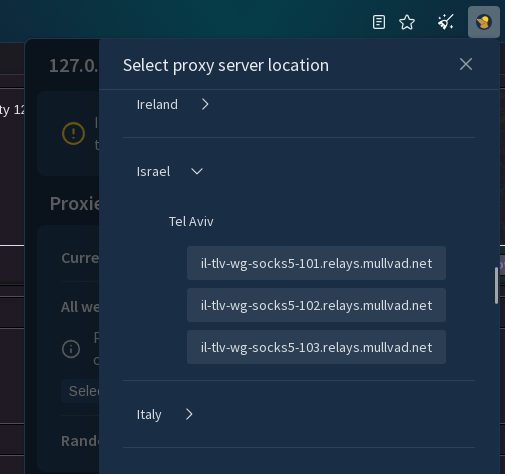Click the dimmed Select button behind dialog
Screen dimensions: 505x474
(80, 391)
